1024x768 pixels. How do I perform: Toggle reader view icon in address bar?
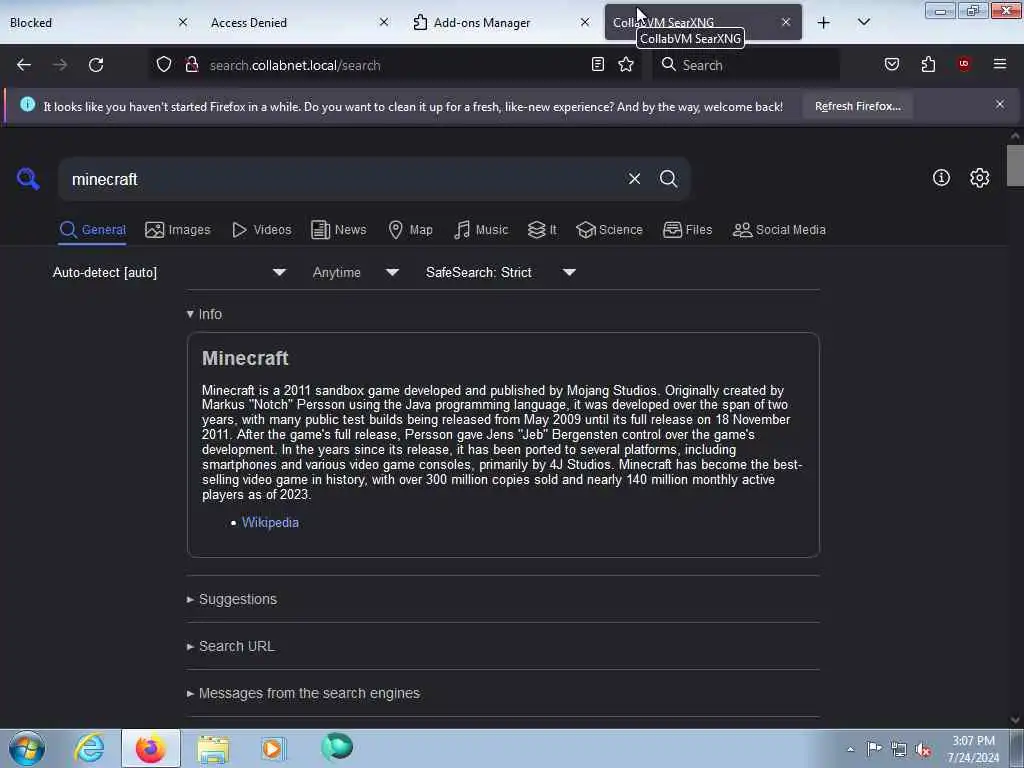pyautogui.click(x=598, y=65)
